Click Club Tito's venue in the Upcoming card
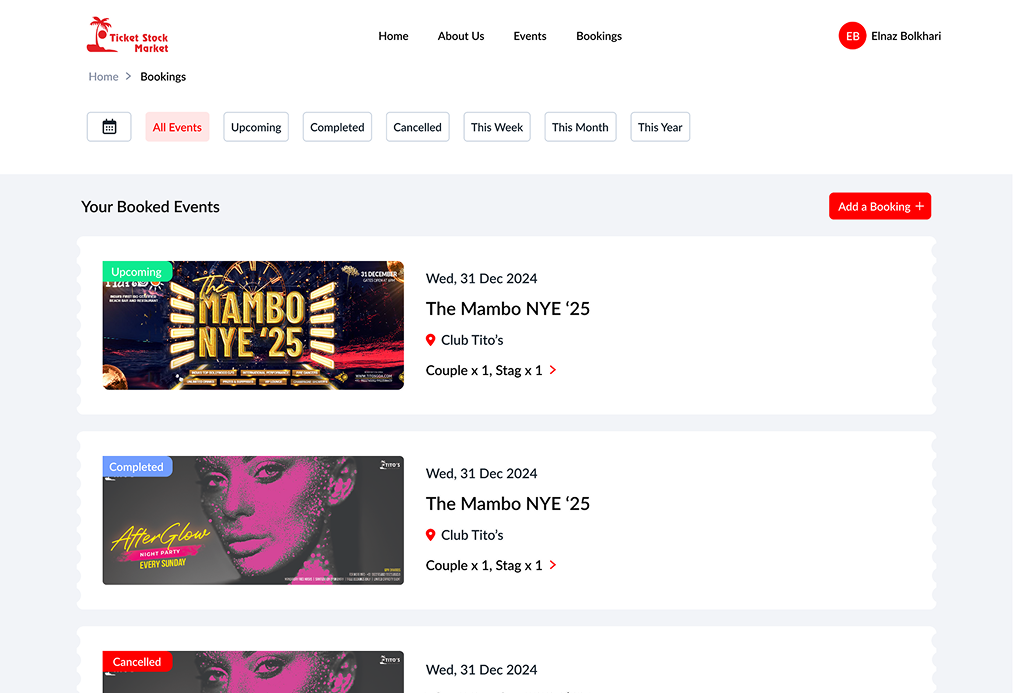 coord(472,340)
